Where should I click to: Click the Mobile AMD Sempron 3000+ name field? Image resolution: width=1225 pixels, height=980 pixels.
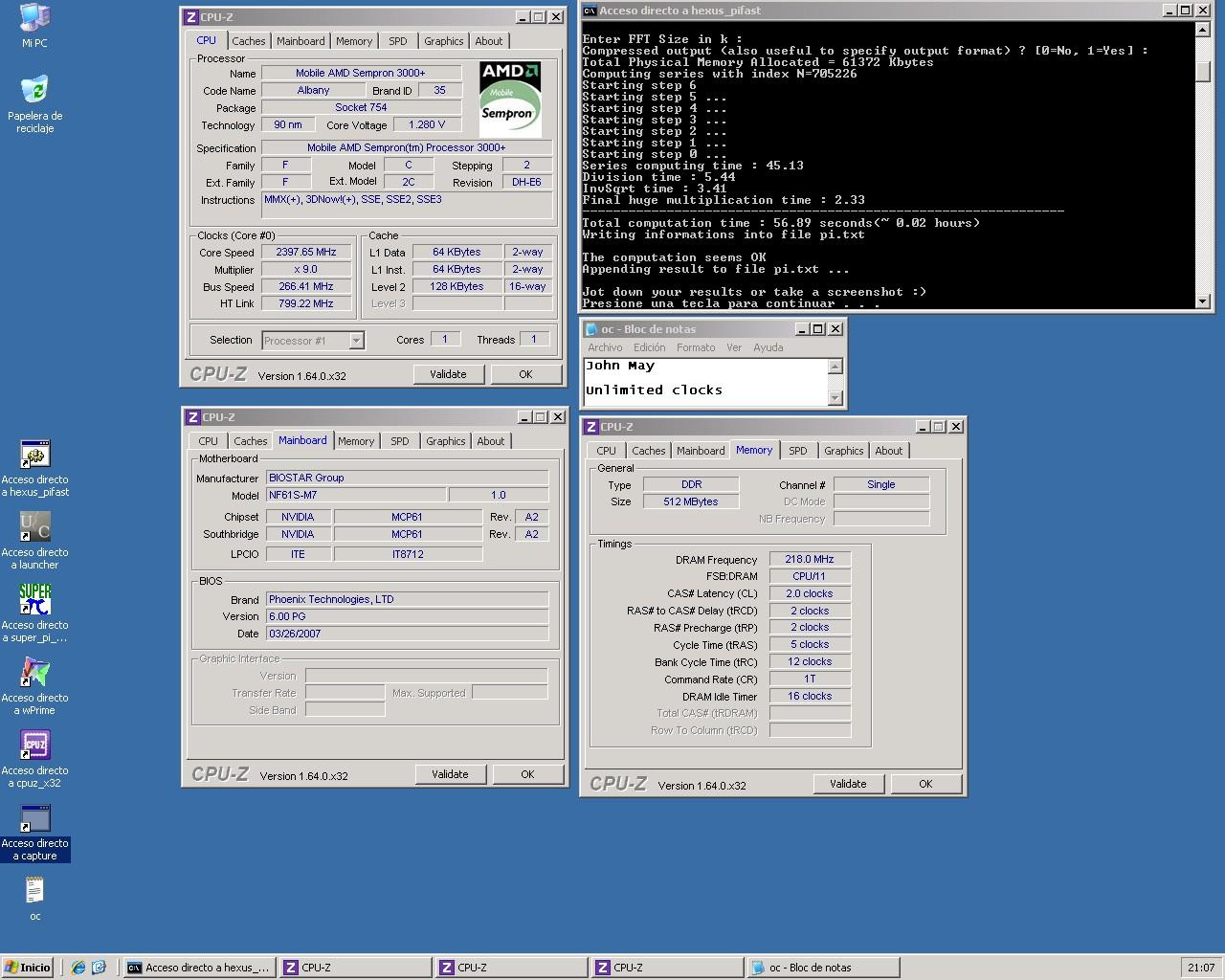click(x=361, y=73)
